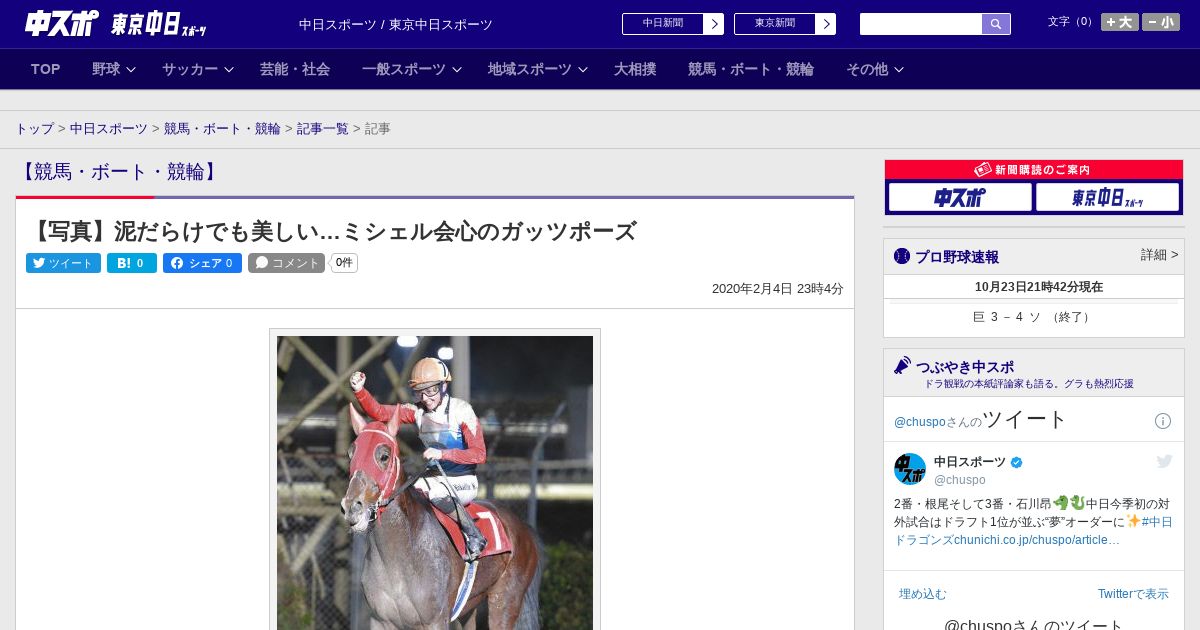Click the トップ breadcrumb link
The width and height of the screenshot is (1200, 630).
(34, 129)
